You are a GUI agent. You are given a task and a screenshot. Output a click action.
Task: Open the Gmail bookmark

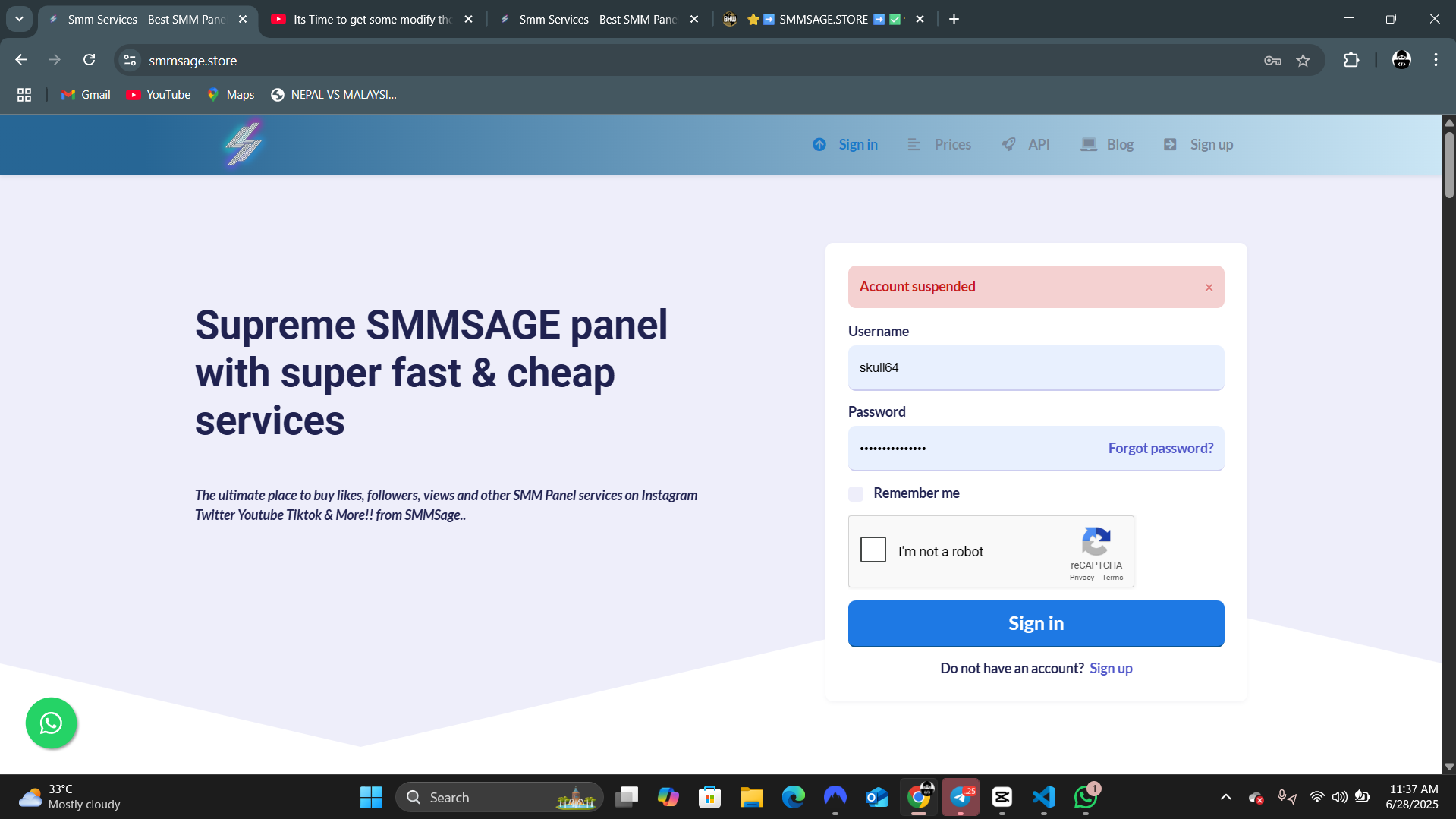86,95
